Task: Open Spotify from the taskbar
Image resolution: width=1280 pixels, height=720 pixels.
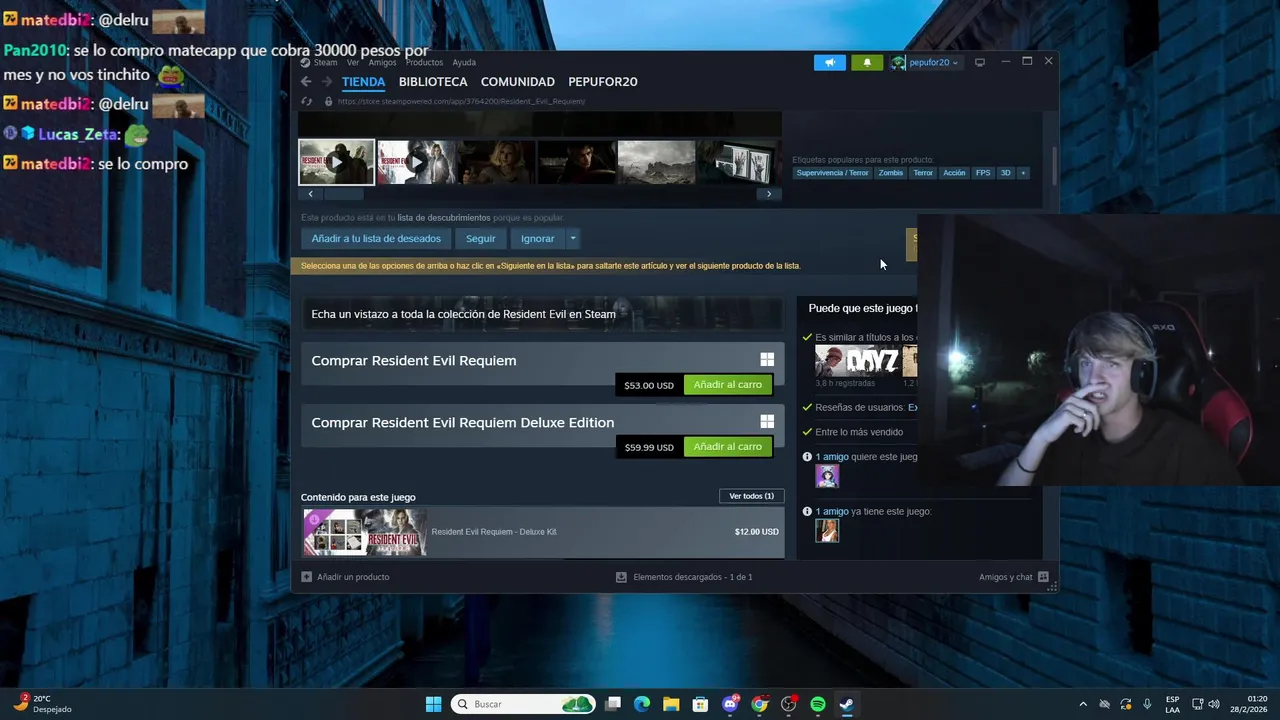Action: click(x=818, y=704)
